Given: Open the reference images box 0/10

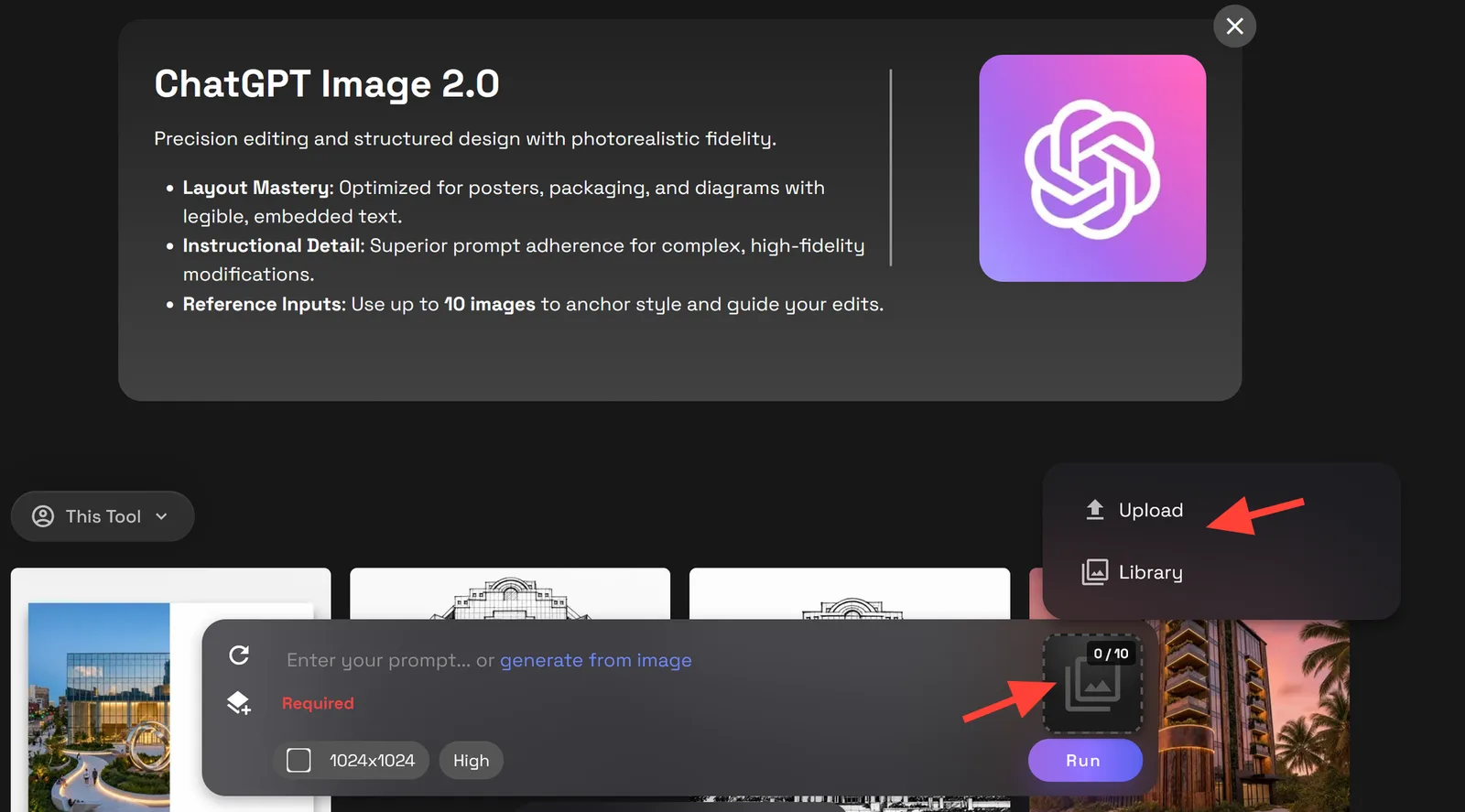Looking at the screenshot, I should 1092,685.
